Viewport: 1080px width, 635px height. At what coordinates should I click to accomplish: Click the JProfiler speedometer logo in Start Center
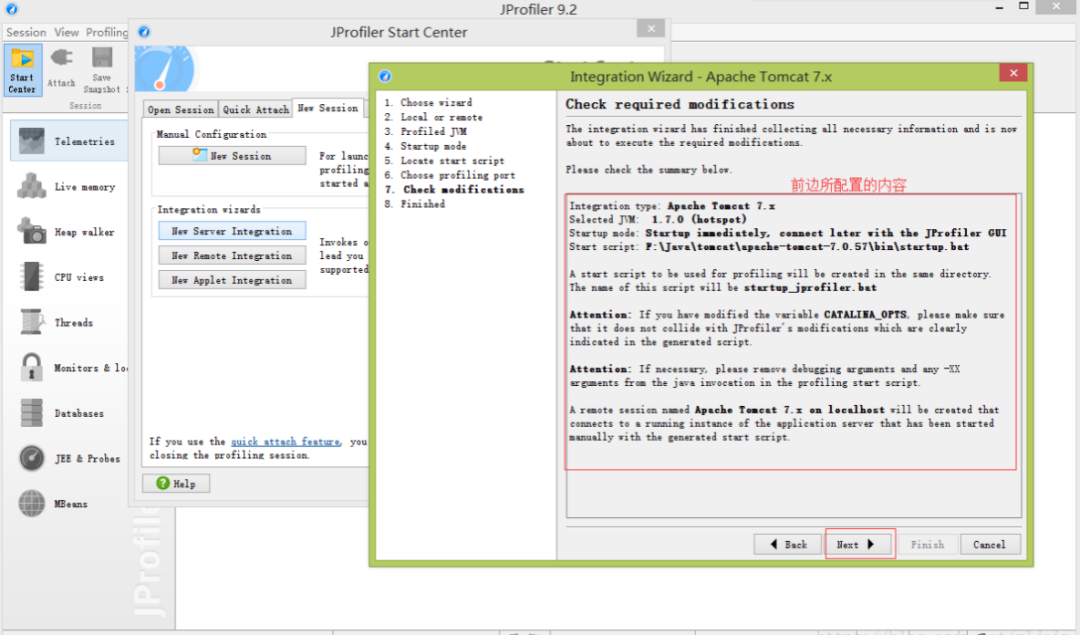[x=165, y=69]
